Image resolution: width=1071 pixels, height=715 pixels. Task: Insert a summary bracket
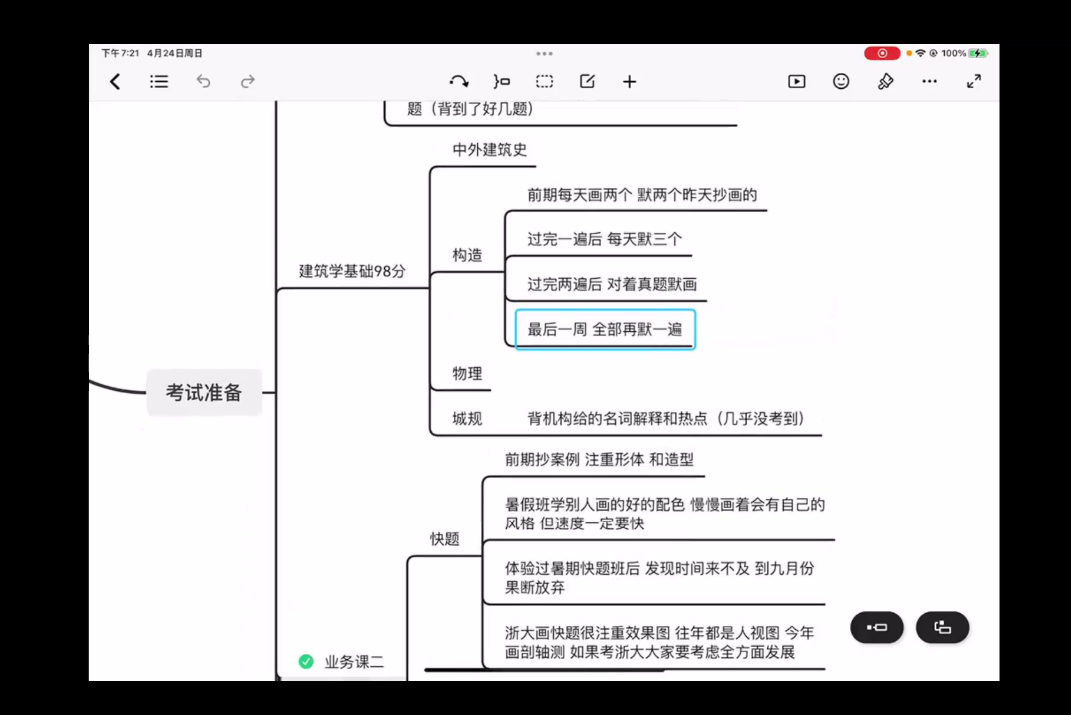point(501,82)
